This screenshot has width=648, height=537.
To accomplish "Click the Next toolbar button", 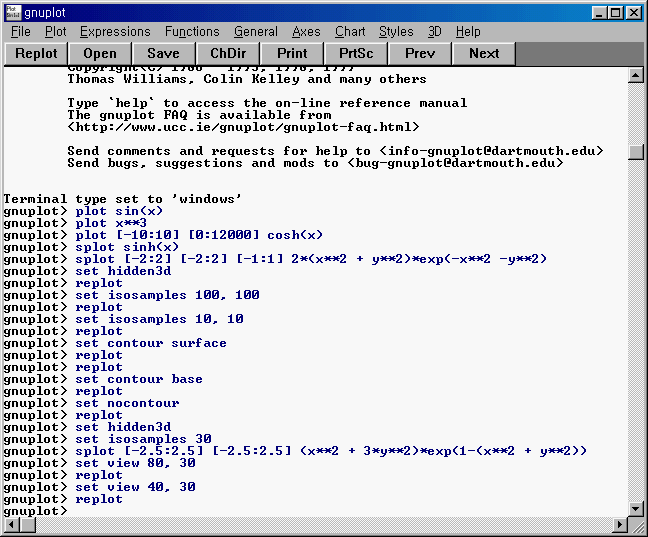I will [484, 54].
